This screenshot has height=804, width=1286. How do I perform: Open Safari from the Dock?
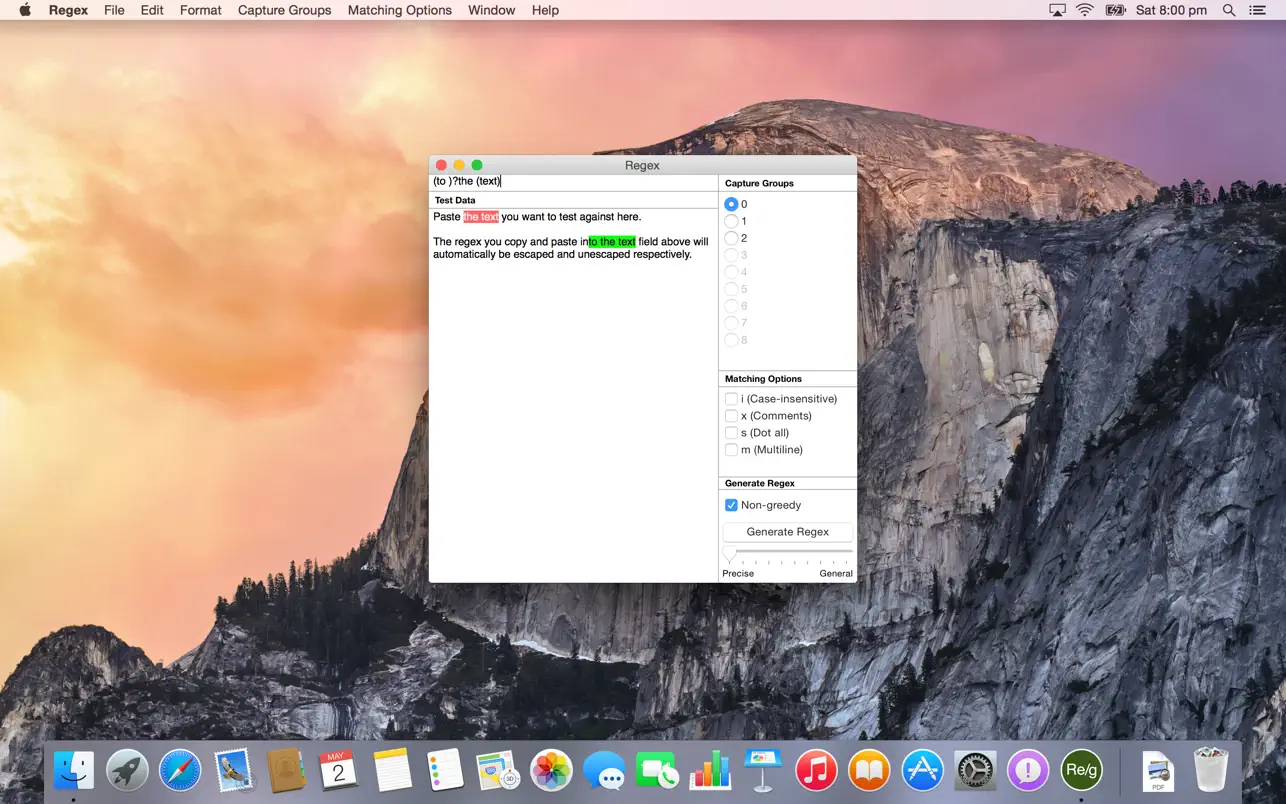click(x=180, y=770)
